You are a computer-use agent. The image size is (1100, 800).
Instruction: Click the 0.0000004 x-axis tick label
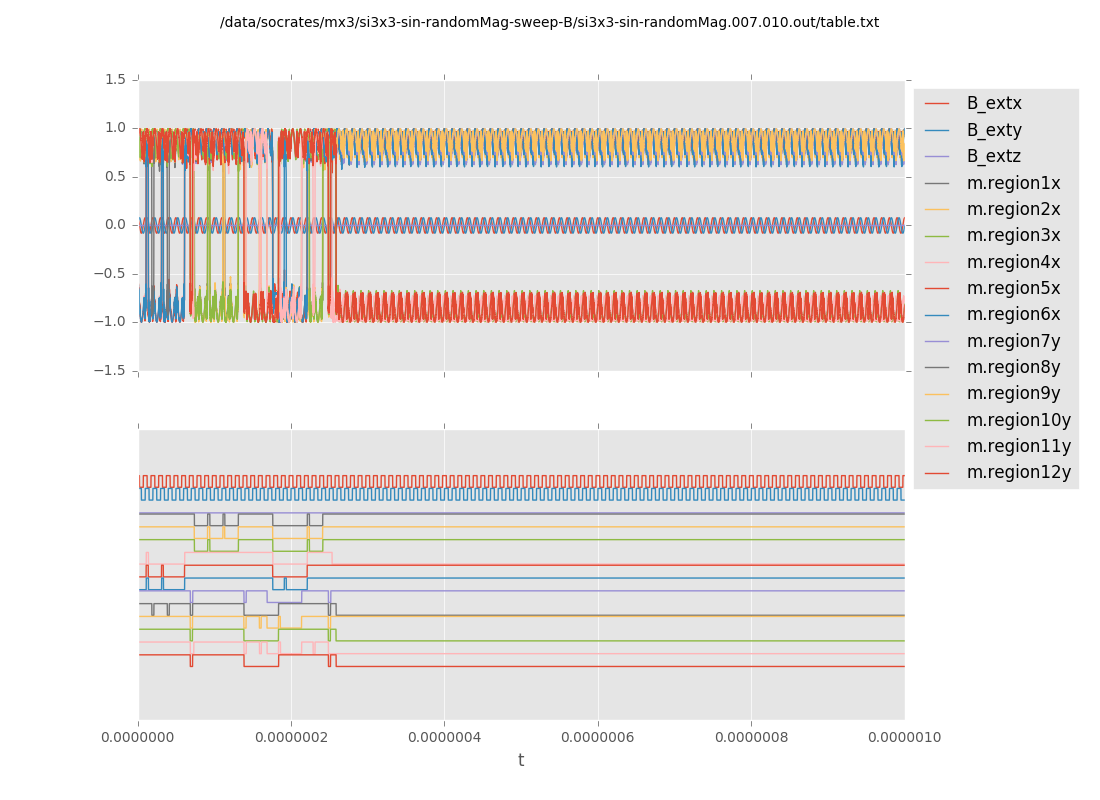(445, 738)
